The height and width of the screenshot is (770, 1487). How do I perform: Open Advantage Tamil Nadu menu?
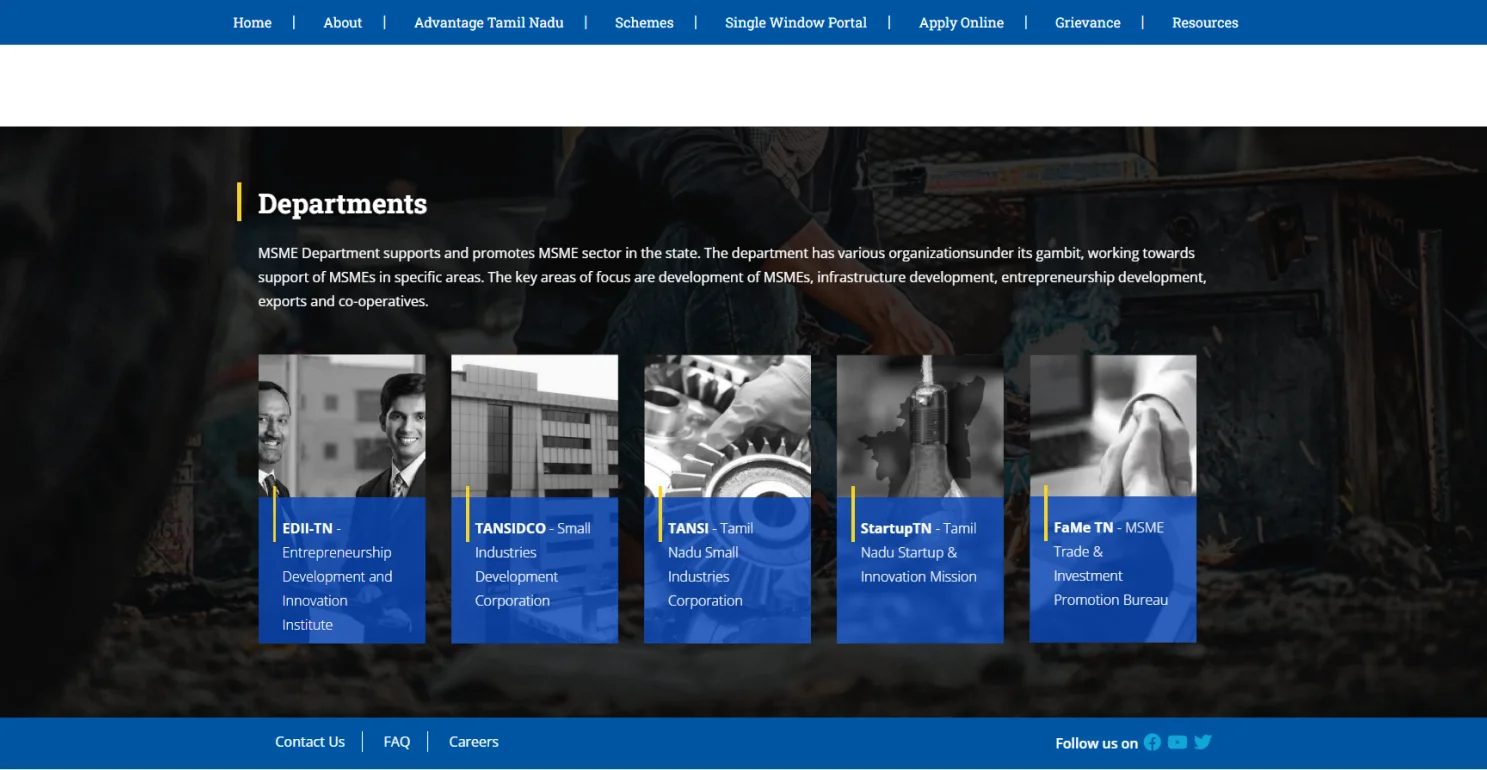pos(489,22)
